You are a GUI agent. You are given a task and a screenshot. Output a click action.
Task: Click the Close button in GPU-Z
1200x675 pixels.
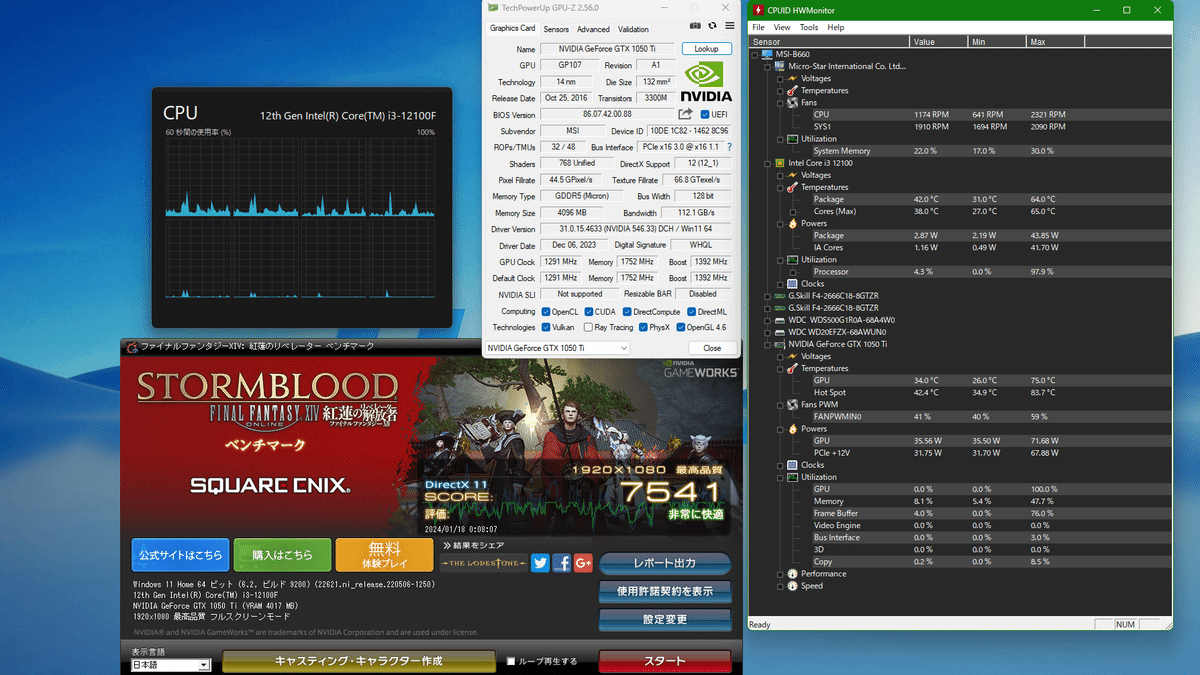pos(712,348)
